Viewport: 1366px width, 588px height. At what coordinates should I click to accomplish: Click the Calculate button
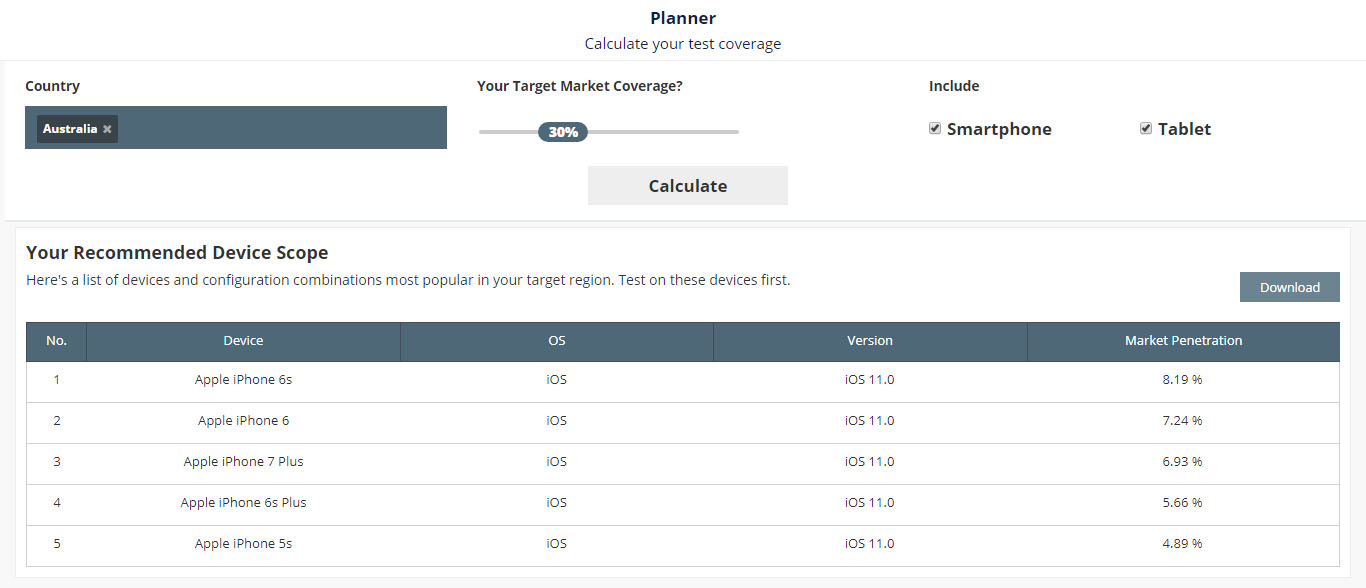pos(688,186)
